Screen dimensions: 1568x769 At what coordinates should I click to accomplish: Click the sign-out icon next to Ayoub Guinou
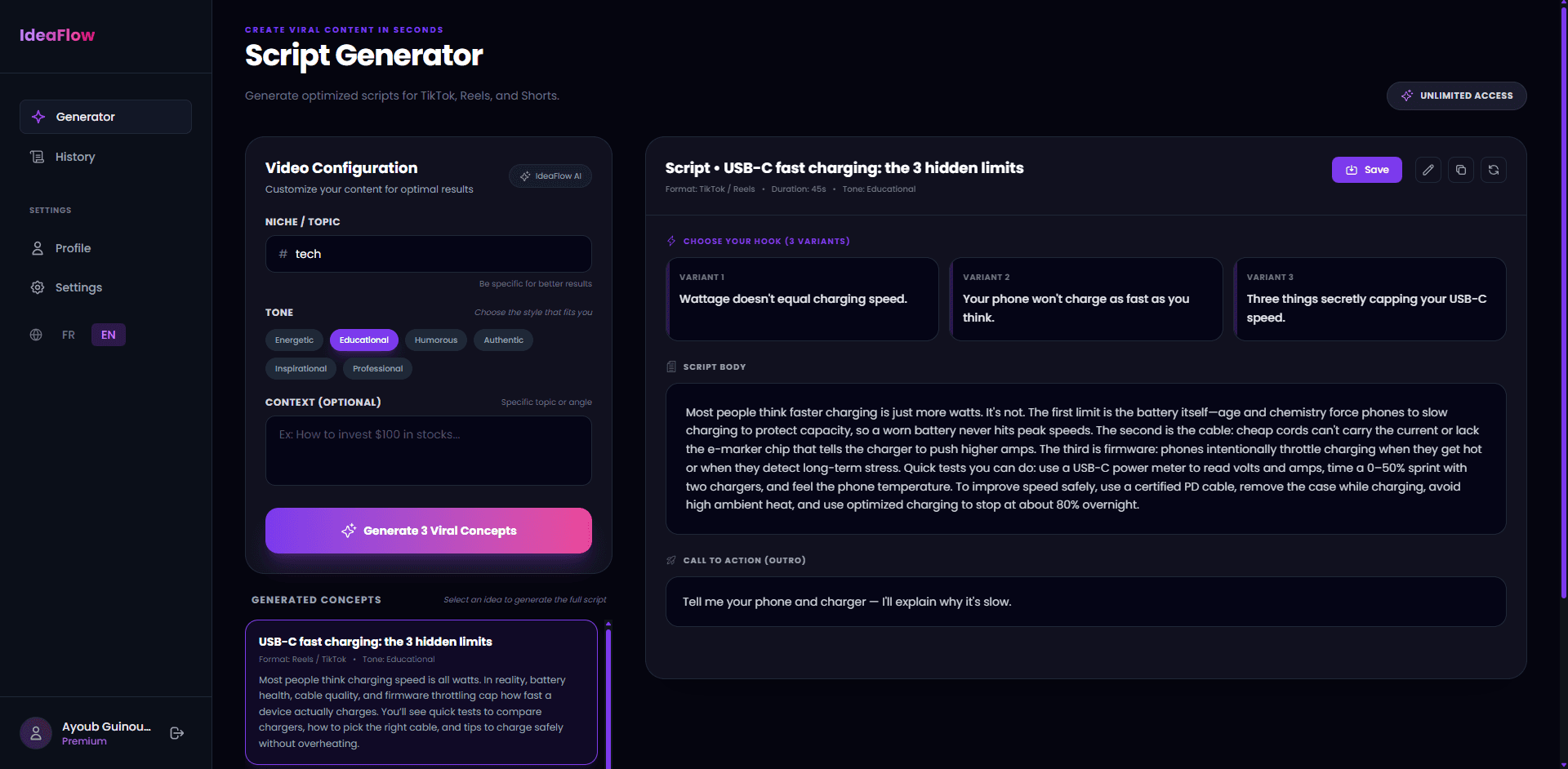[176, 733]
